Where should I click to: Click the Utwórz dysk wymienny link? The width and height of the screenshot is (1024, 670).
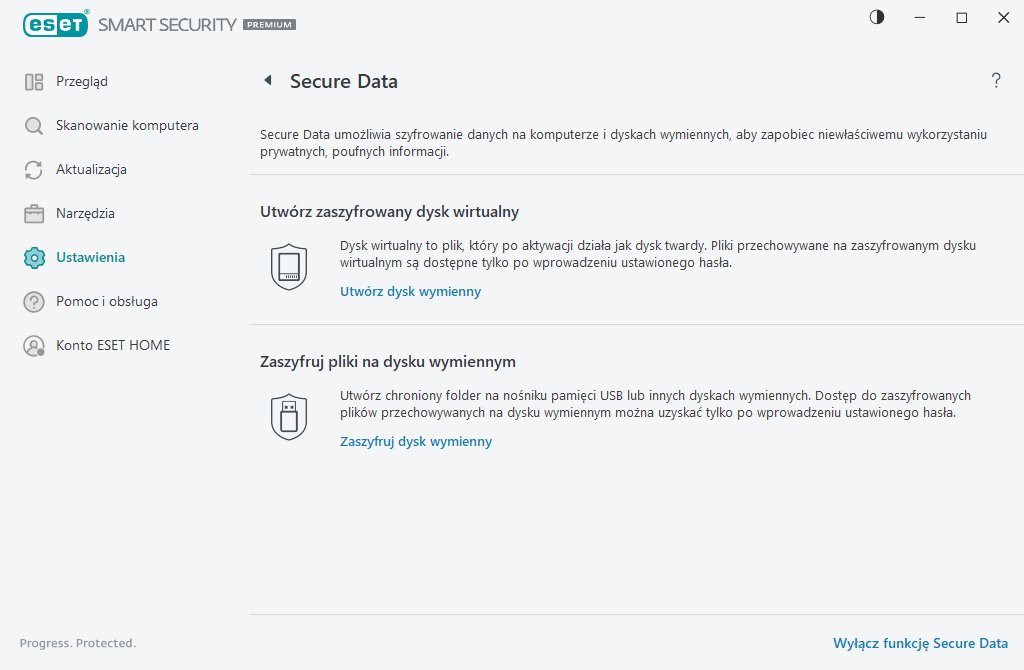coord(410,291)
